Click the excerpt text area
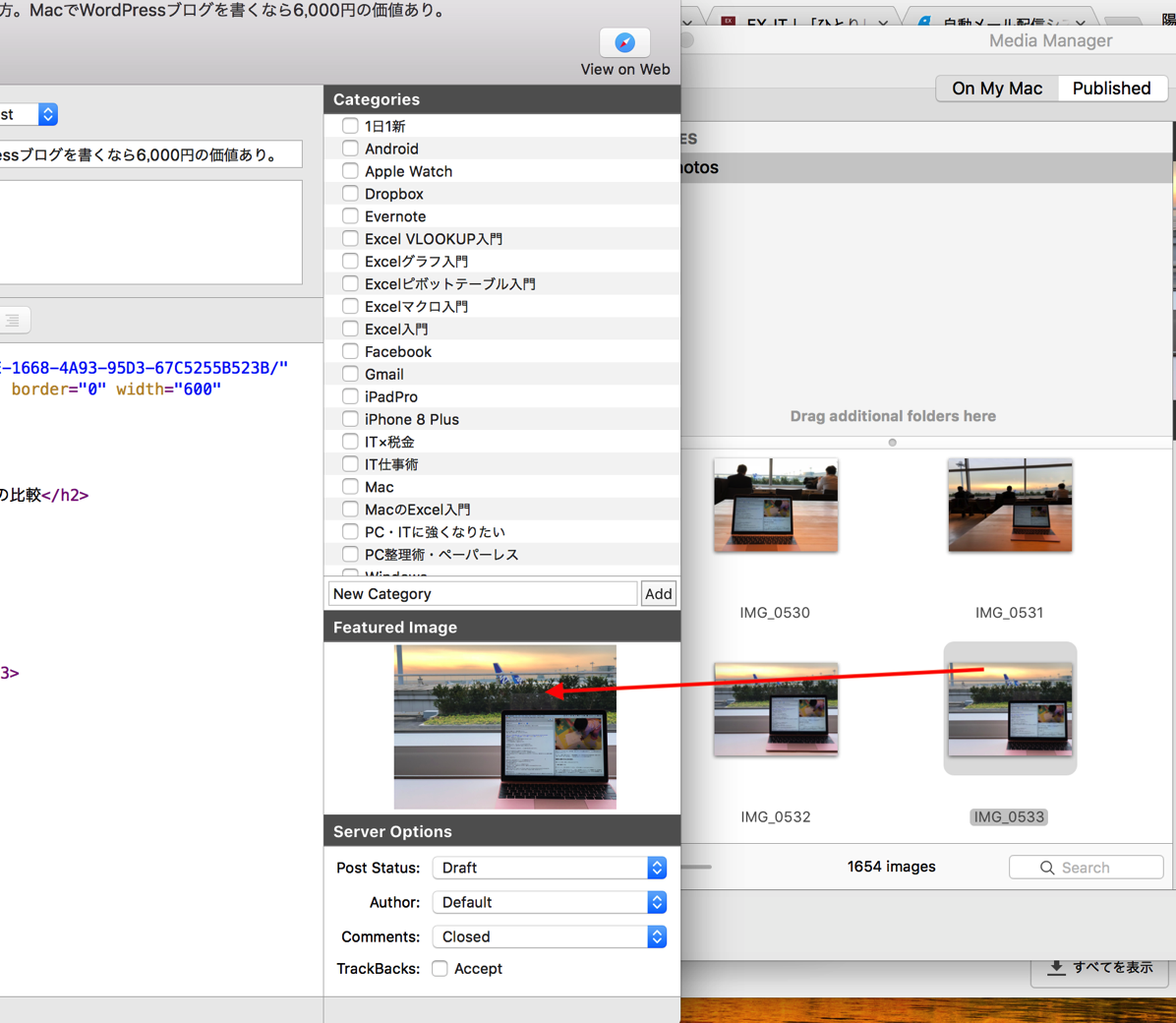The height and width of the screenshot is (1023, 1176). pos(150,232)
